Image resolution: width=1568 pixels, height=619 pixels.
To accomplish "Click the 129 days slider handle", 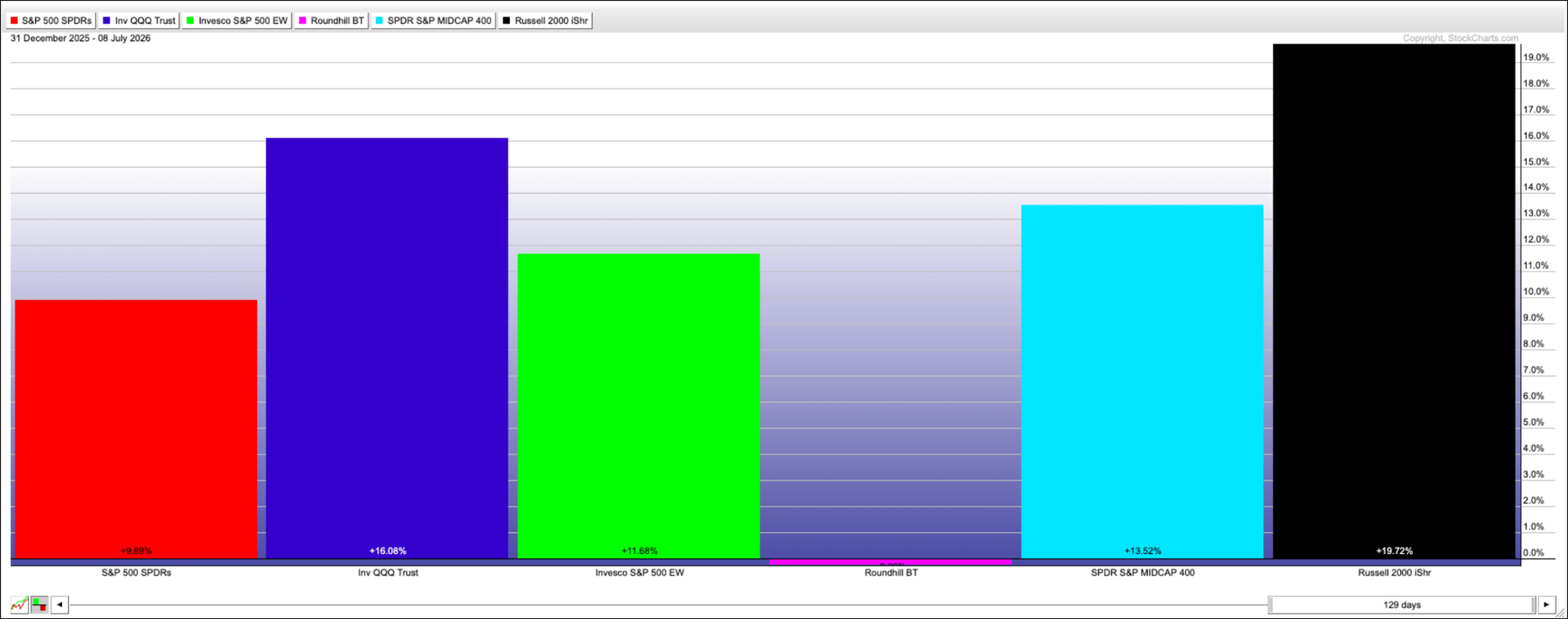I will click(1402, 605).
